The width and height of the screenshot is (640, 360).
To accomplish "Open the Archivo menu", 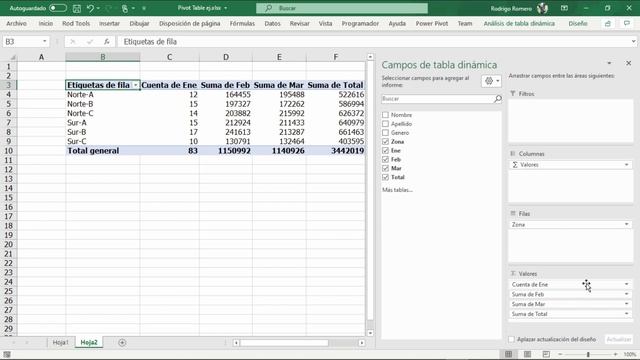I will tap(16, 24).
